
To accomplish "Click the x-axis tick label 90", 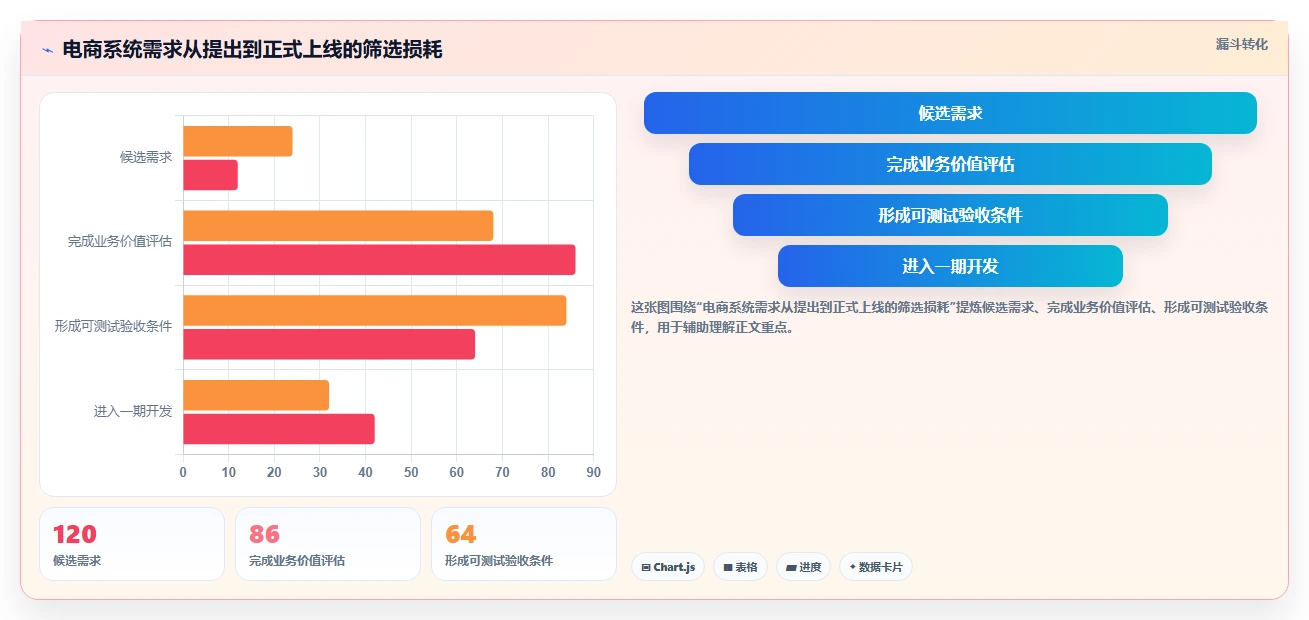I will click(593, 472).
